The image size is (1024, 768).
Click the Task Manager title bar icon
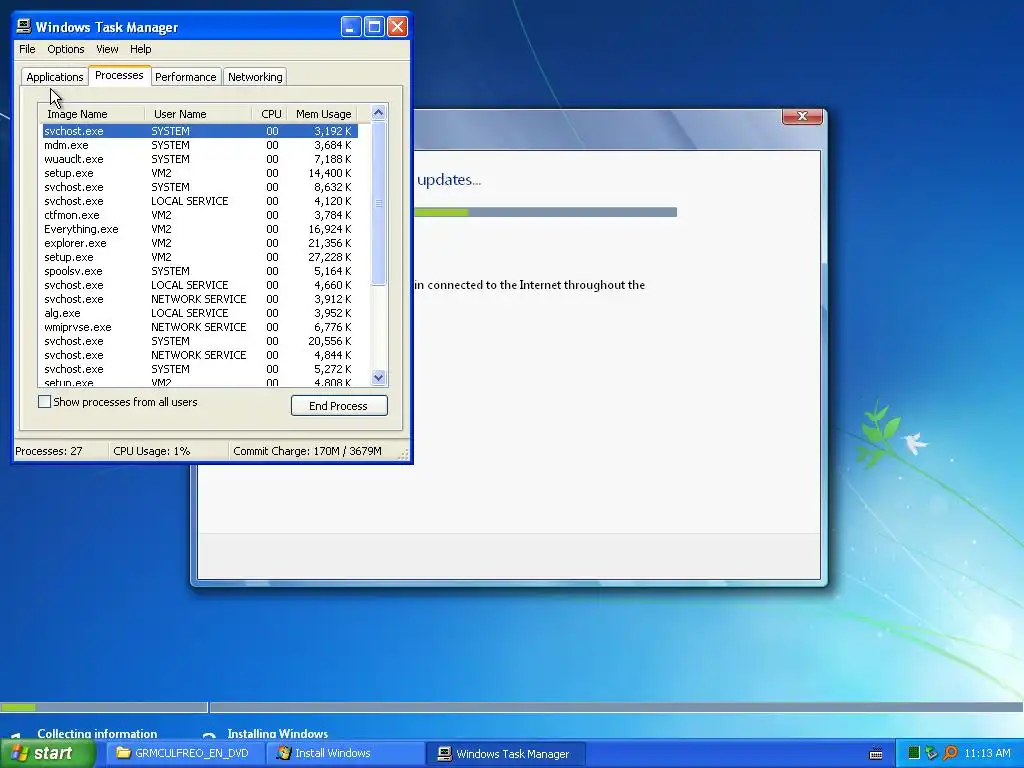pos(24,26)
